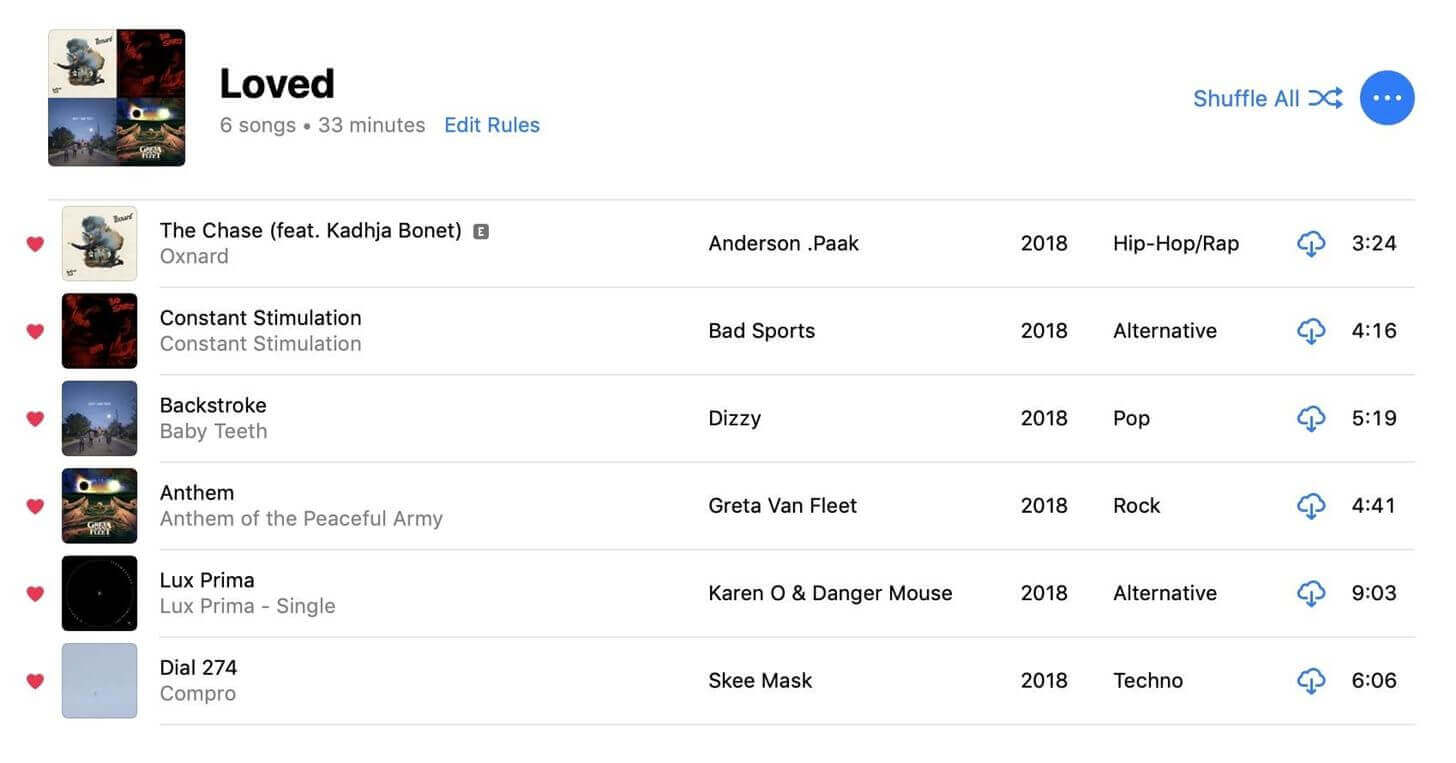Click the Oxnard album thumbnail
Viewport: 1456px width, 763px height.
(99, 243)
